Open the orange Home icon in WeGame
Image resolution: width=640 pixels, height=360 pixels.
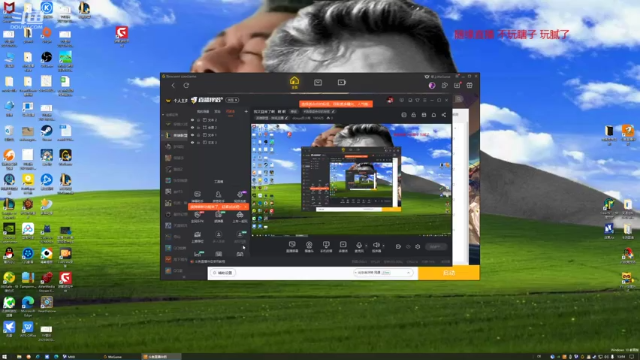tap(294, 82)
